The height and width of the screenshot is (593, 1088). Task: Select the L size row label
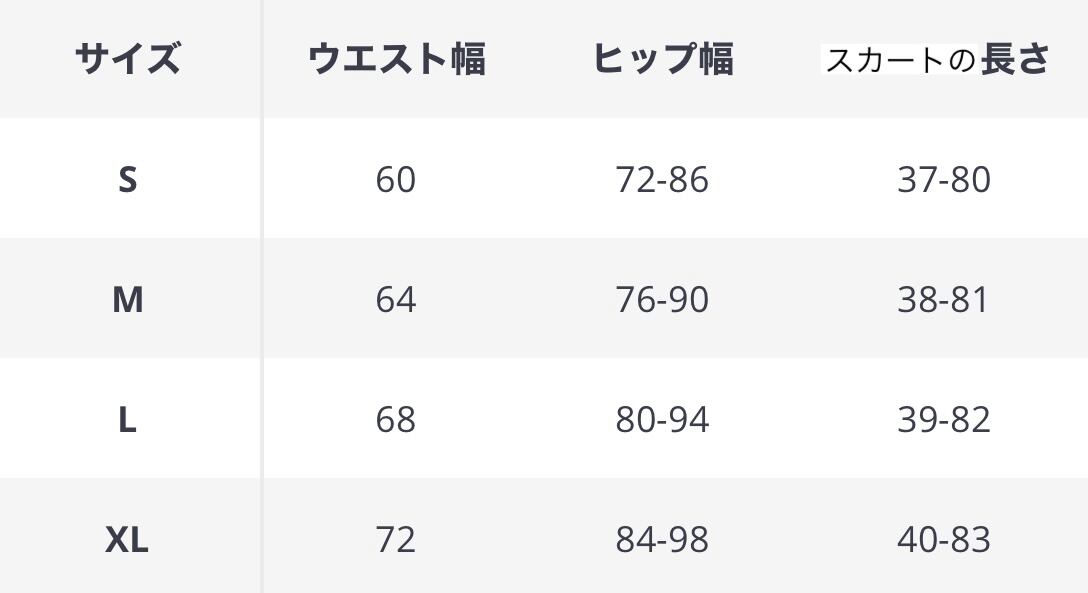point(127,419)
